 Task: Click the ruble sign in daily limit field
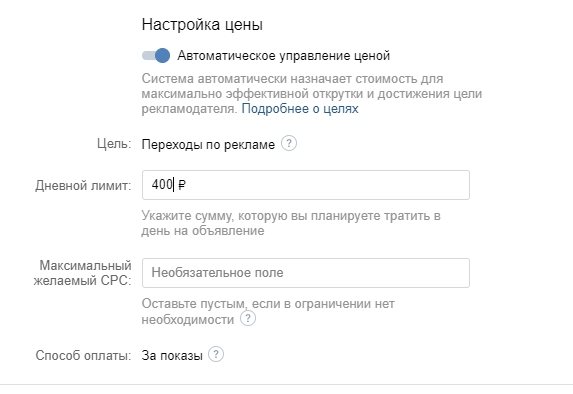tap(182, 185)
